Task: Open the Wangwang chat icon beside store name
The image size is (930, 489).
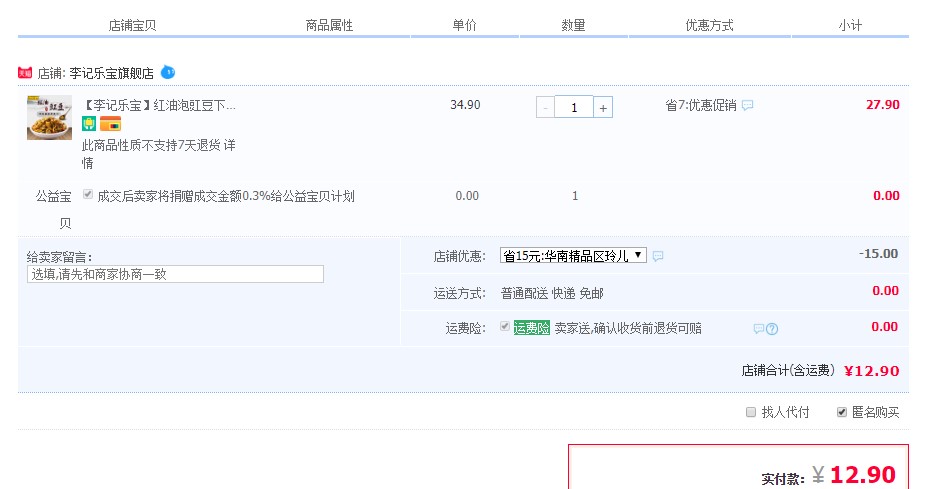Action: [x=168, y=72]
